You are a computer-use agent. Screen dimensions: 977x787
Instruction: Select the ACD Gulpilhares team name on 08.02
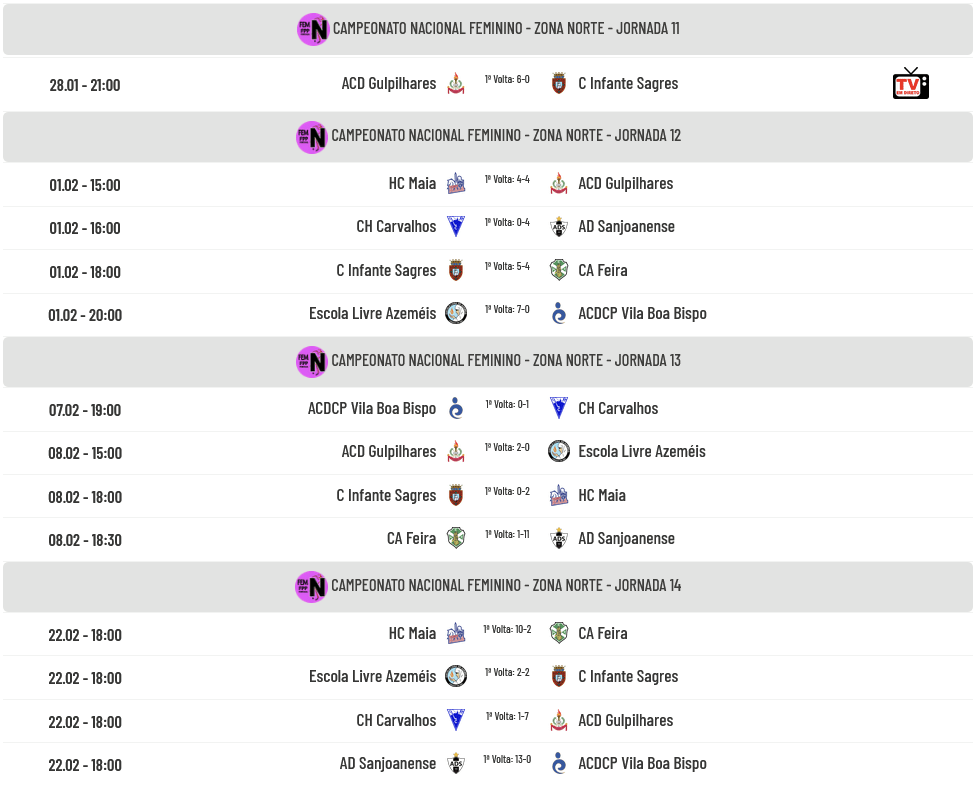point(389,452)
